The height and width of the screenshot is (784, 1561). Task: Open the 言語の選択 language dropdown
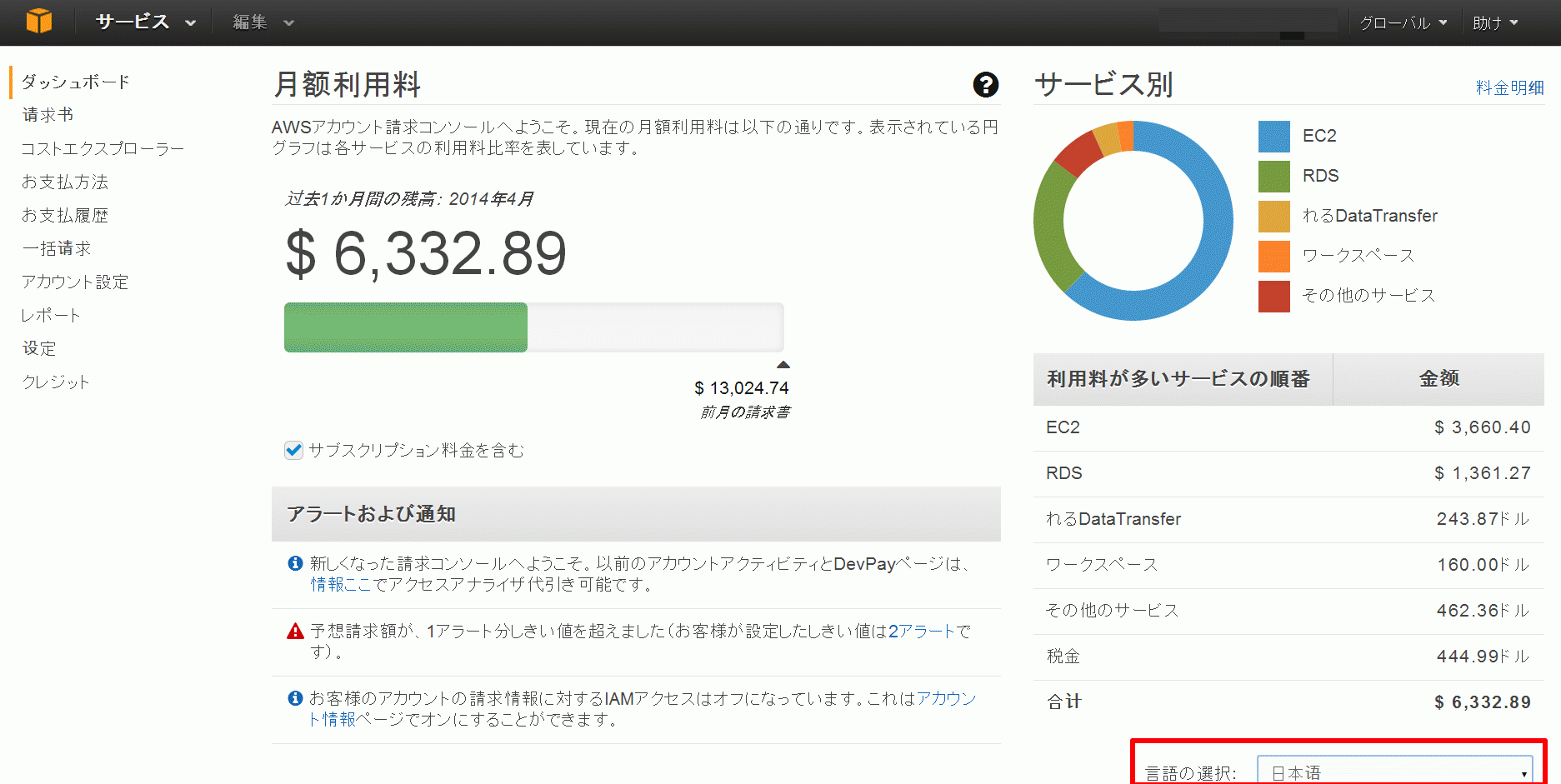click(1394, 772)
